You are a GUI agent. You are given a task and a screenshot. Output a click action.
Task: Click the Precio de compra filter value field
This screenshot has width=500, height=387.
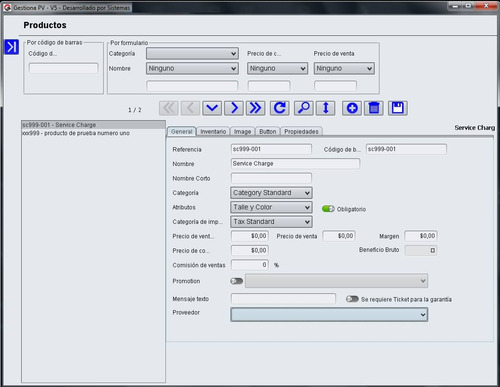point(269,86)
